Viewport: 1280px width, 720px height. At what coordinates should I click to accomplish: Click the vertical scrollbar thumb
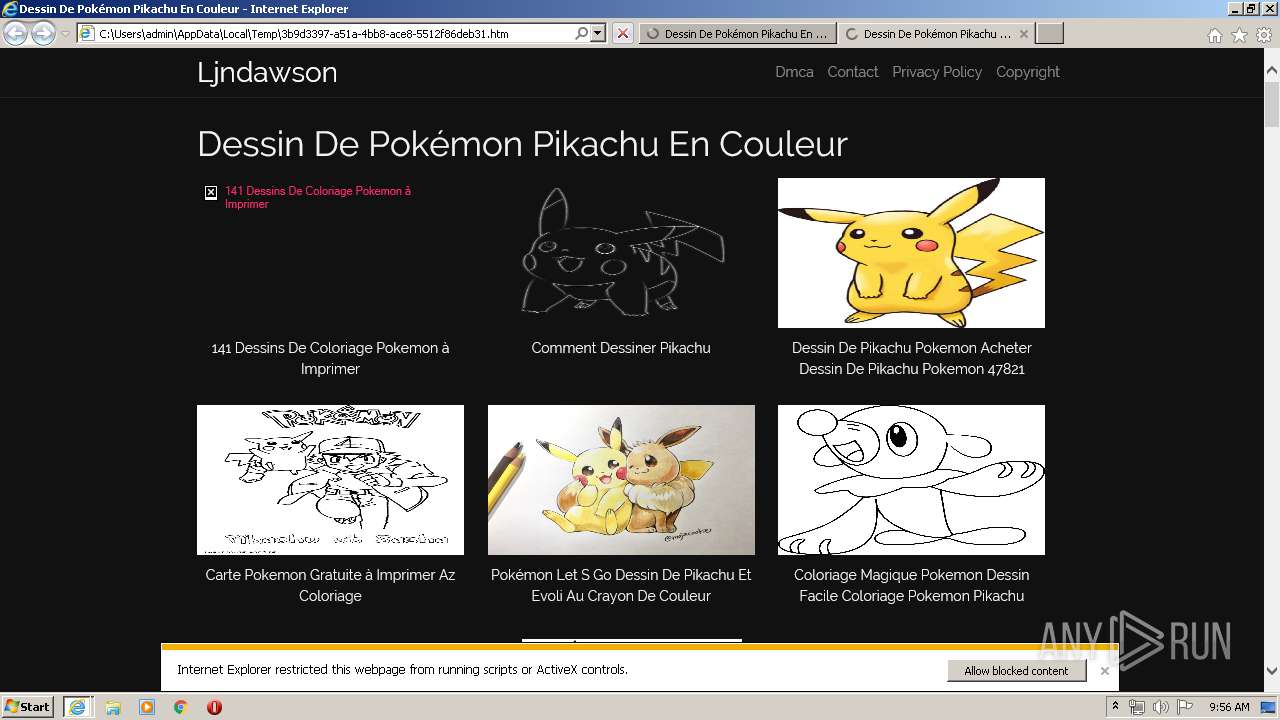1272,105
